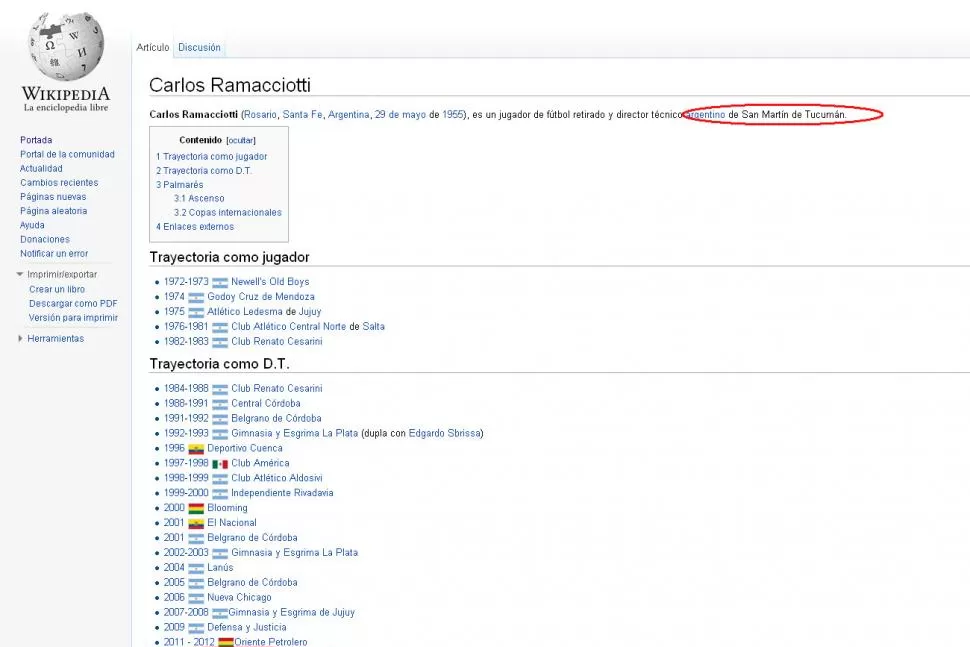Open the Salta link

[x=374, y=326]
